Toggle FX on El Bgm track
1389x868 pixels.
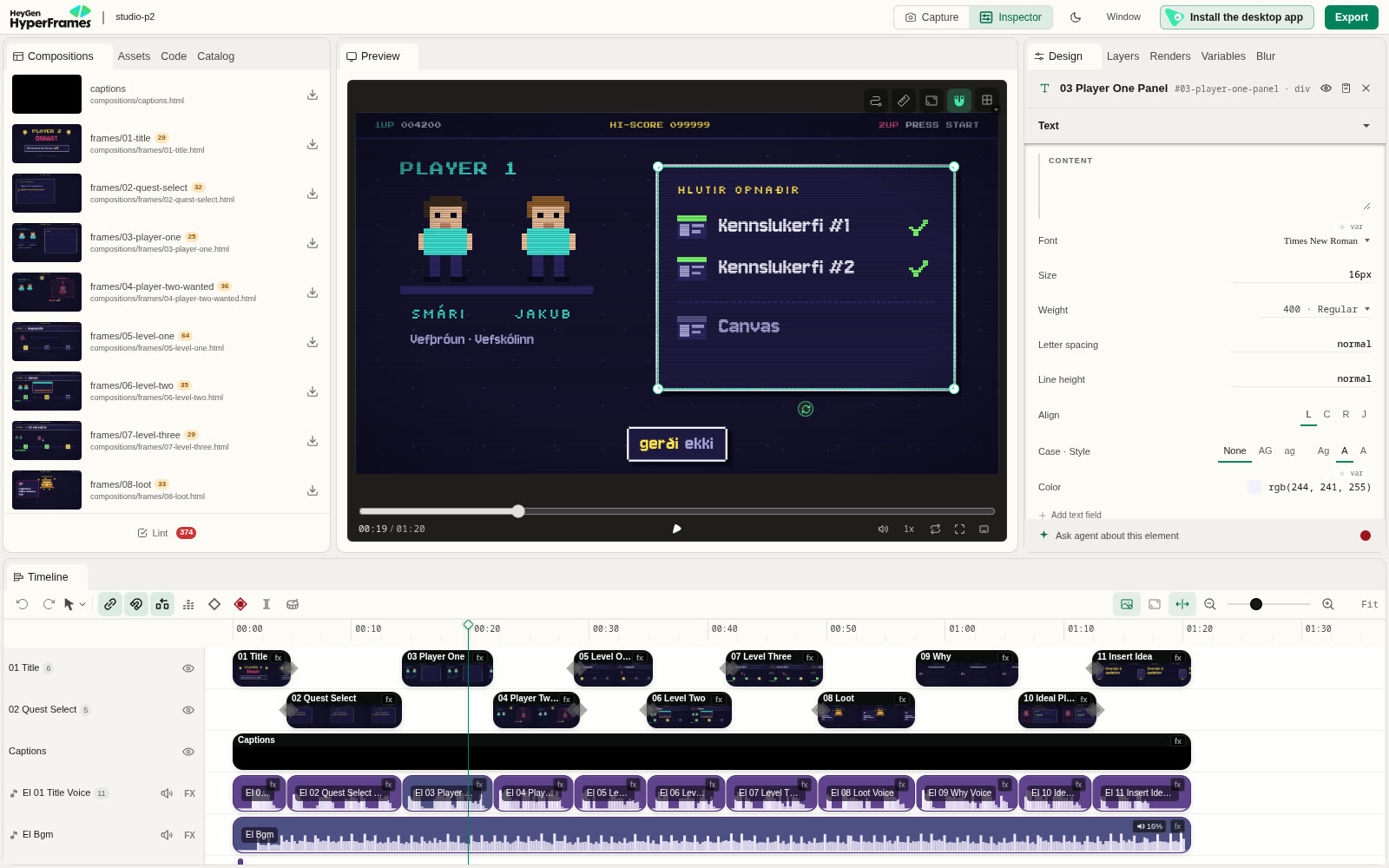189,835
